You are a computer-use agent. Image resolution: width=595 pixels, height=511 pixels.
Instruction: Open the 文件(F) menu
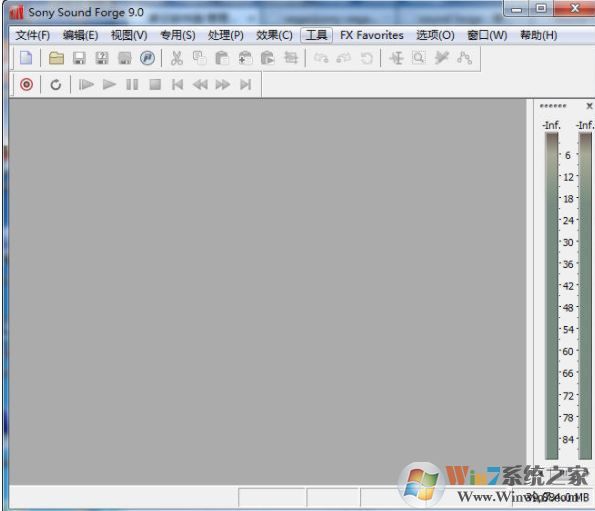point(33,35)
